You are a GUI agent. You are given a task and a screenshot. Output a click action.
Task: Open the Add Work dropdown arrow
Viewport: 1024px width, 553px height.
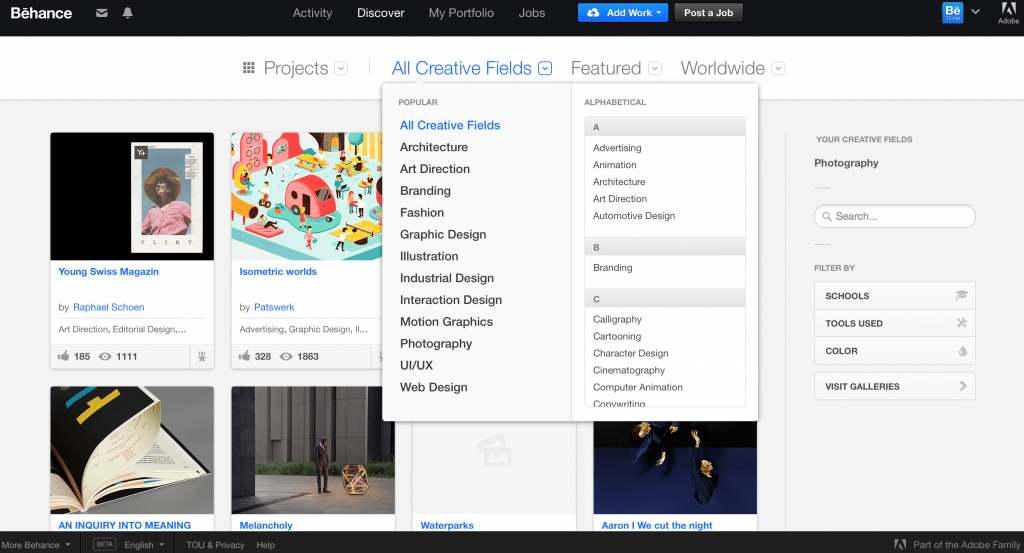(659, 12)
